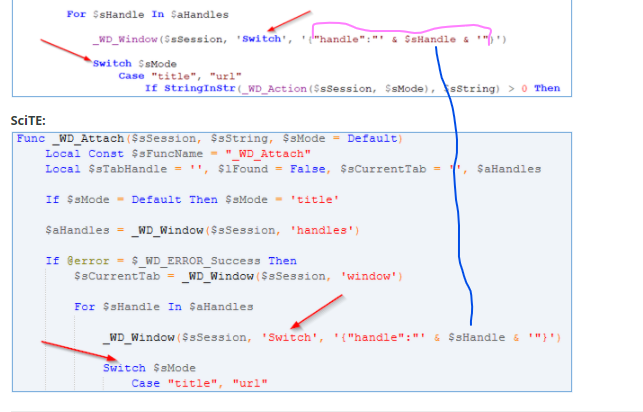Screen dimensions: 643x412
Task: Click the False keyword
Action: [x=308, y=169]
